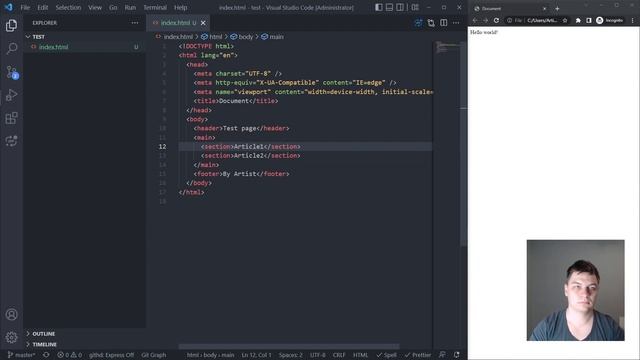The height and width of the screenshot is (360, 640).
Task: Open Customize Layout icon
Action: coord(415,7)
